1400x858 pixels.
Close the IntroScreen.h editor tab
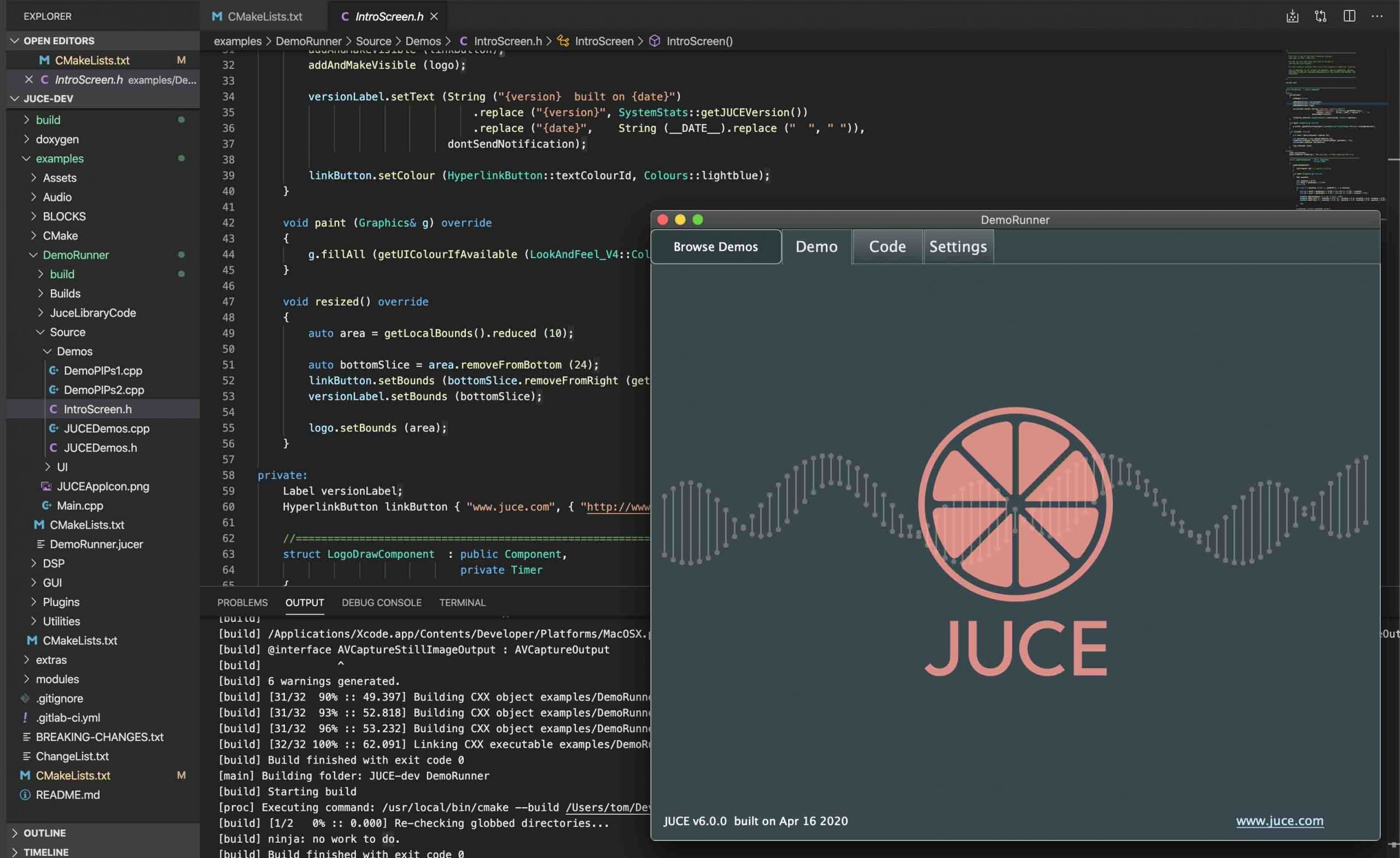[x=434, y=16]
